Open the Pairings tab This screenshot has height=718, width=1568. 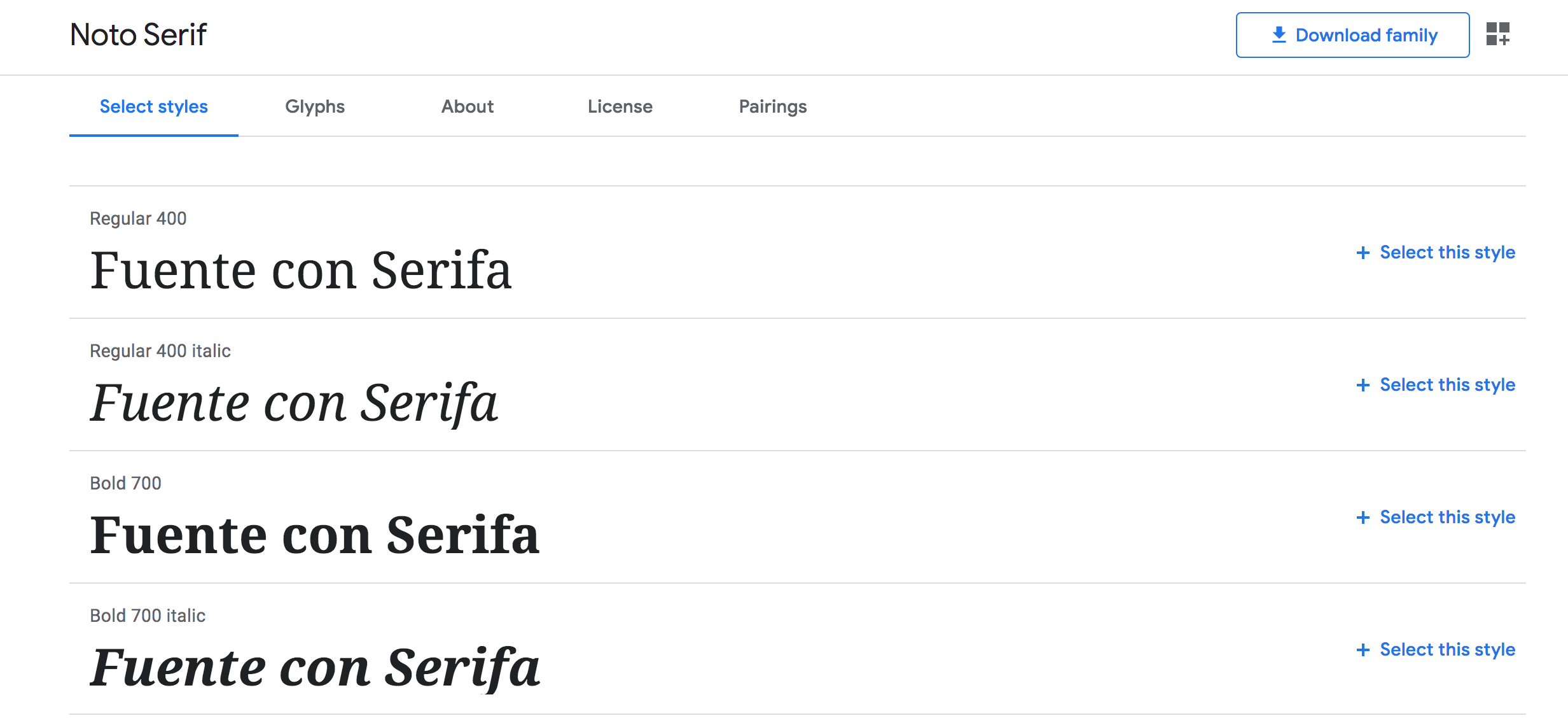[773, 107]
